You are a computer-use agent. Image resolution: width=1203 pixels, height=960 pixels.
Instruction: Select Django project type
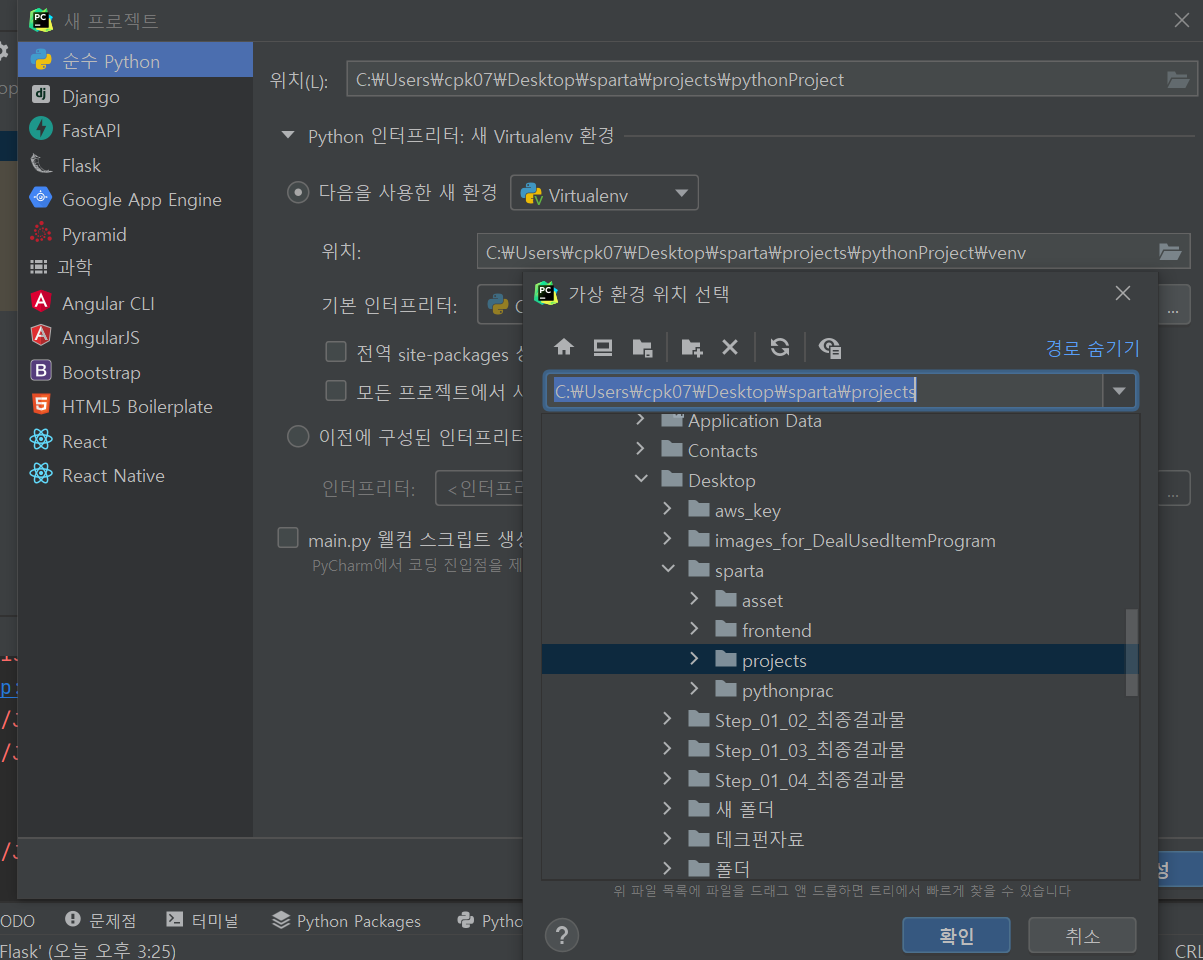pyautogui.click(x=136, y=96)
